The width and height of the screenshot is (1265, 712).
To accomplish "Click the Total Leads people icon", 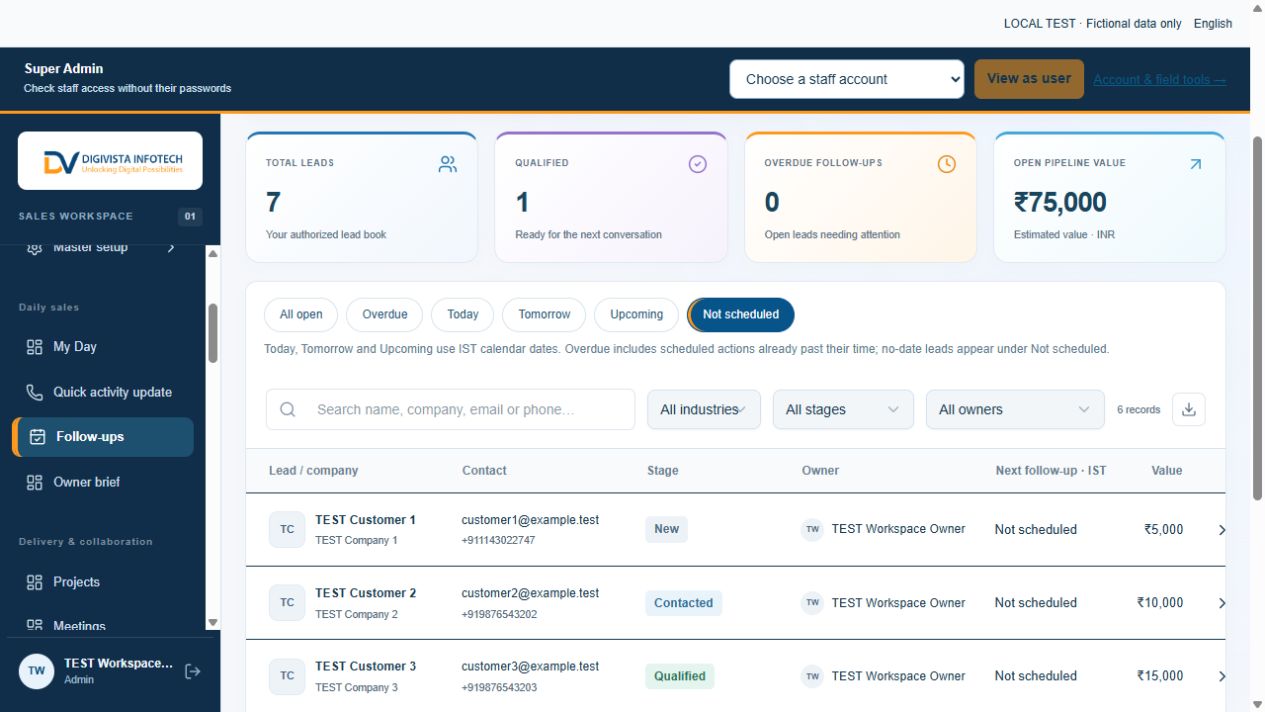I will pos(448,164).
